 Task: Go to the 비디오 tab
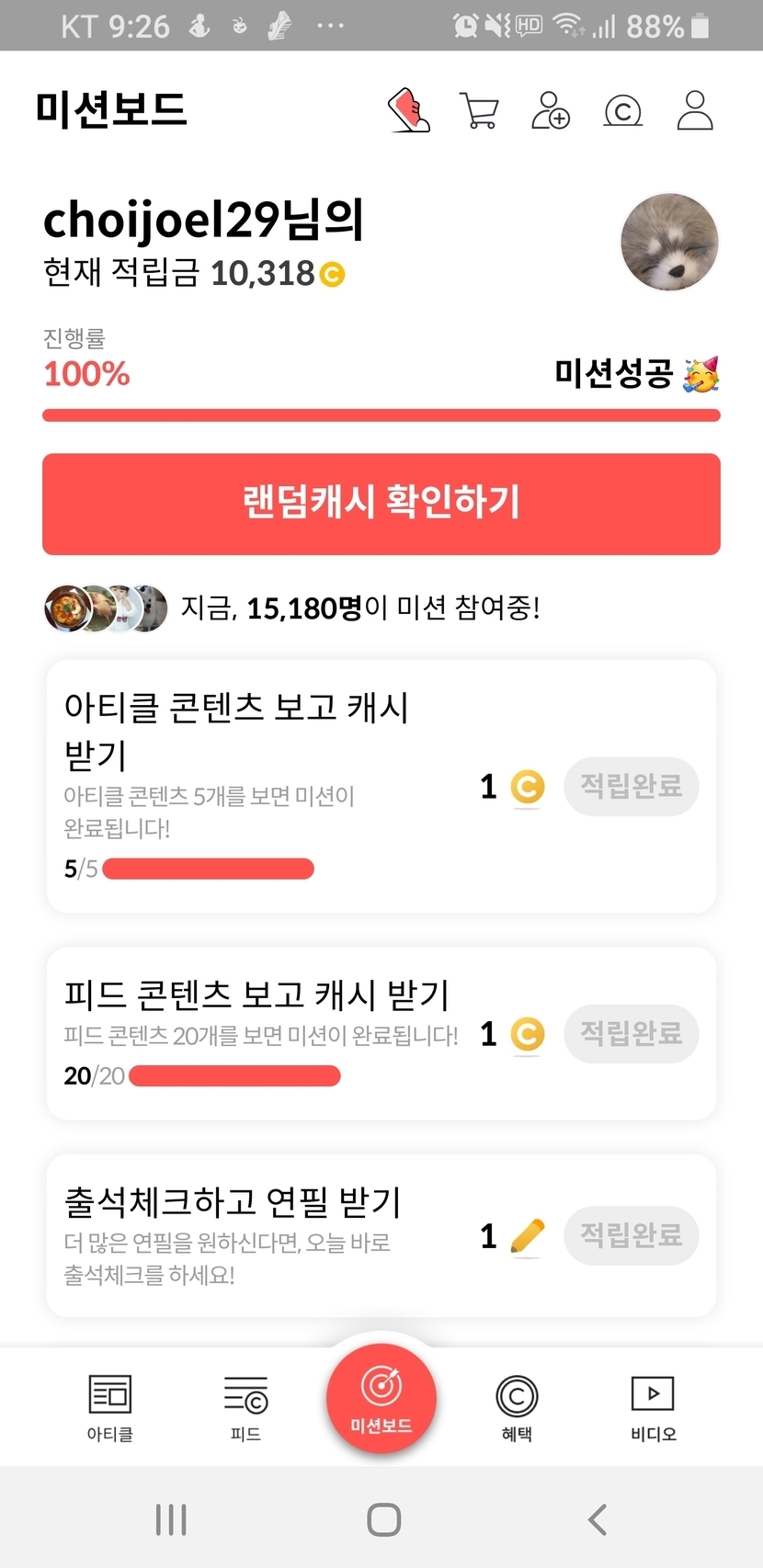653,1407
